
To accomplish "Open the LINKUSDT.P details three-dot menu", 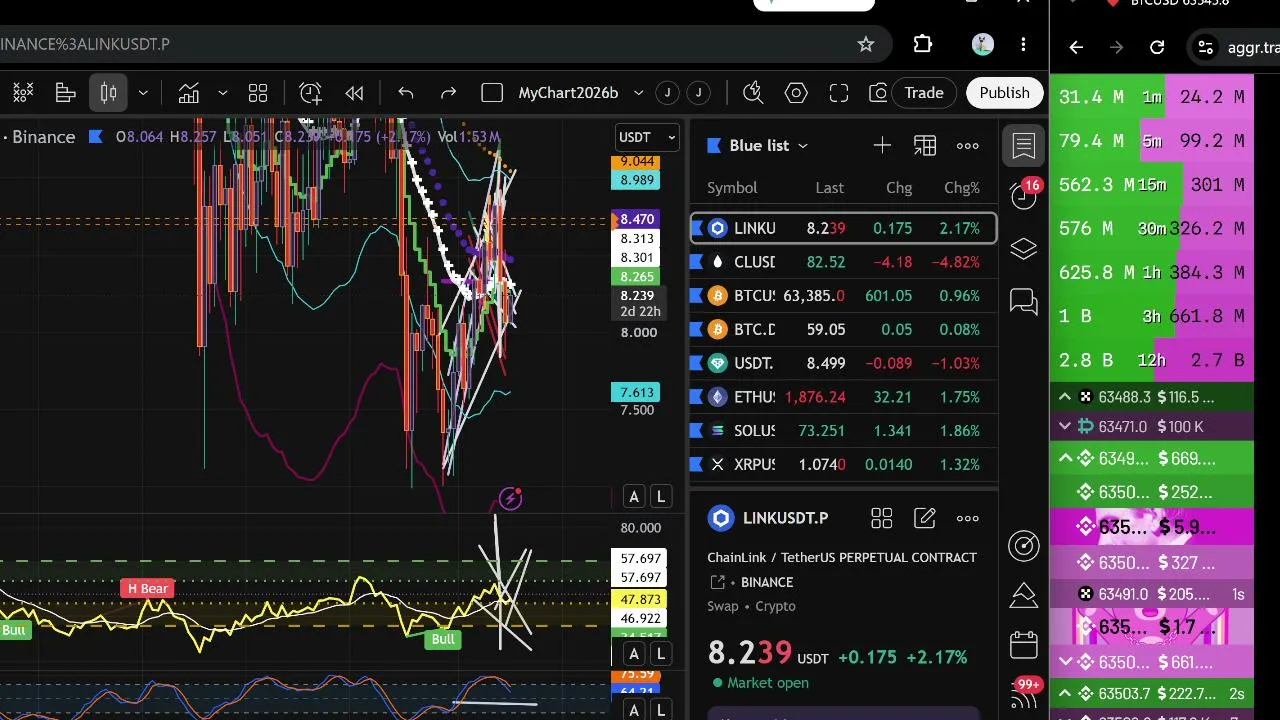I will coord(968,518).
